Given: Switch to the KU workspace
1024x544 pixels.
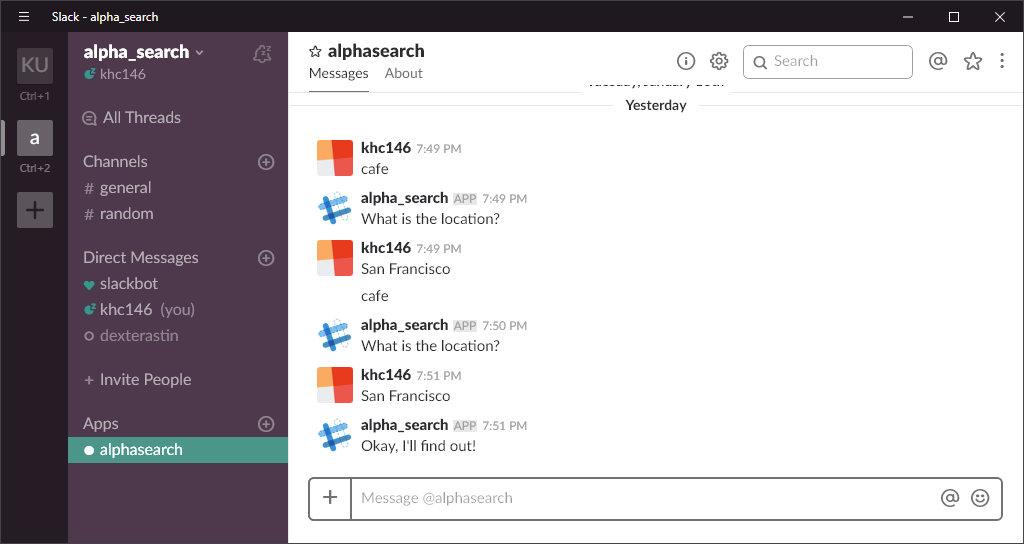Looking at the screenshot, I should 35,66.
